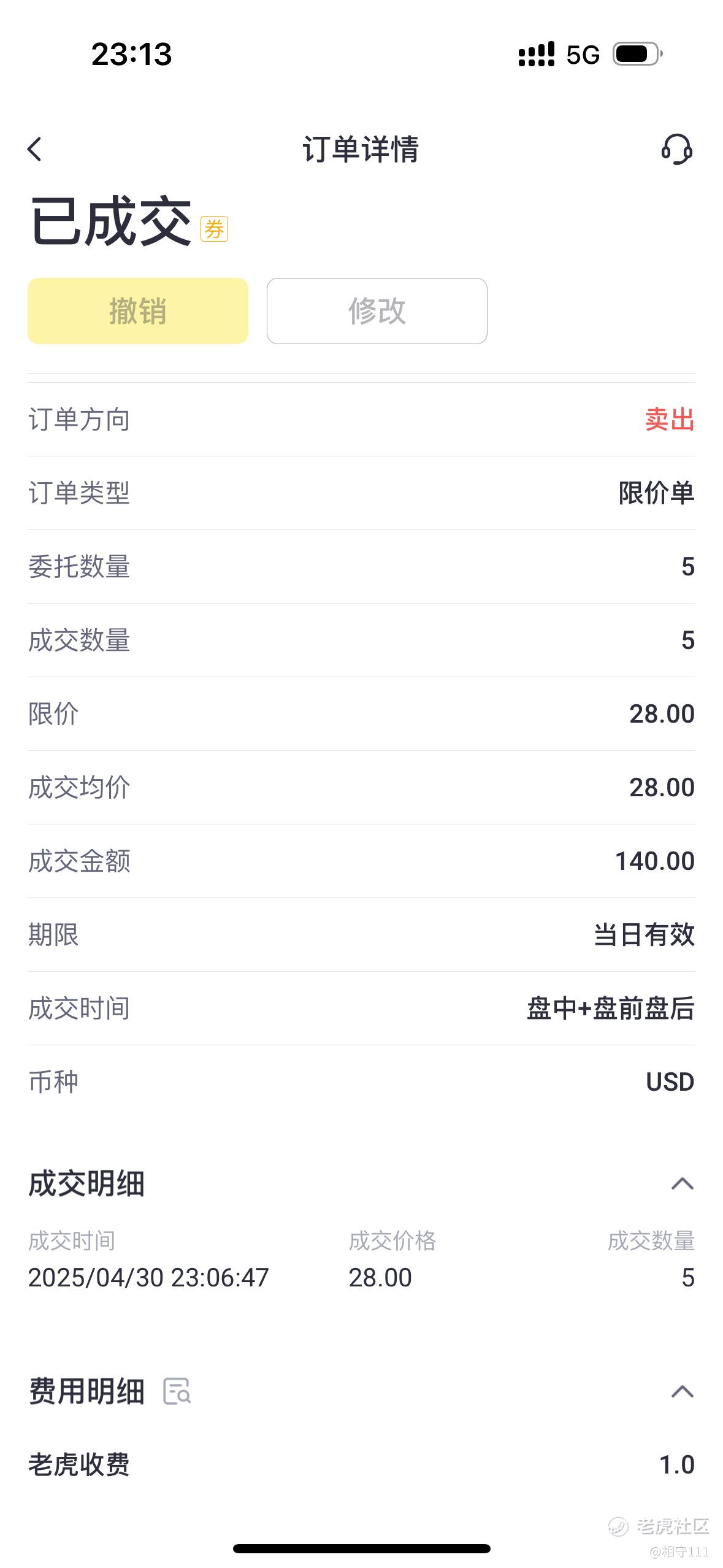Image resolution: width=723 pixels, height=1568 pixels.
Task: Collapse the 成交明细 section
Action: pos(682,1183)
